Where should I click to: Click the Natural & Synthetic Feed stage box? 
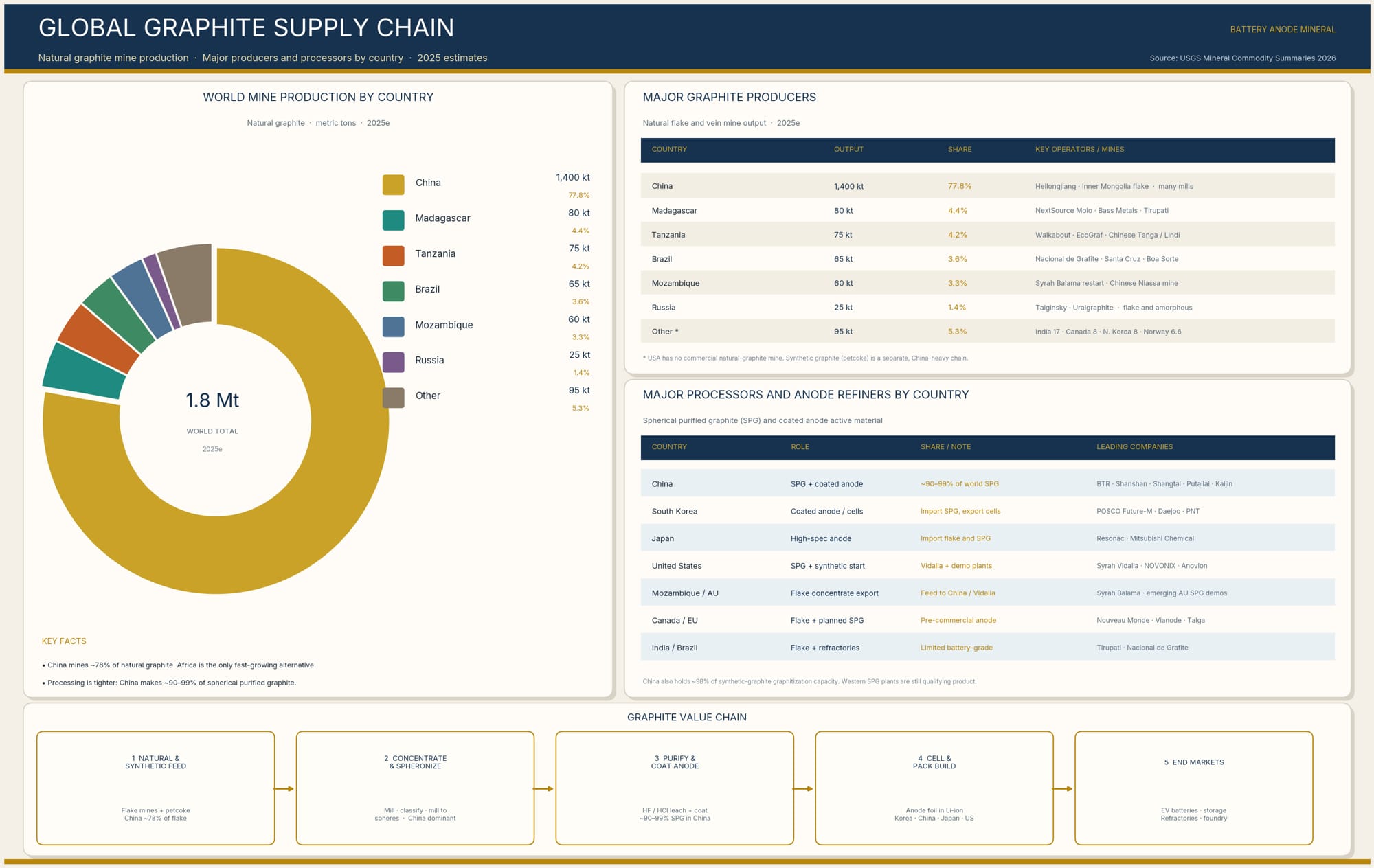pyautogui.click(x=156, y=788)
